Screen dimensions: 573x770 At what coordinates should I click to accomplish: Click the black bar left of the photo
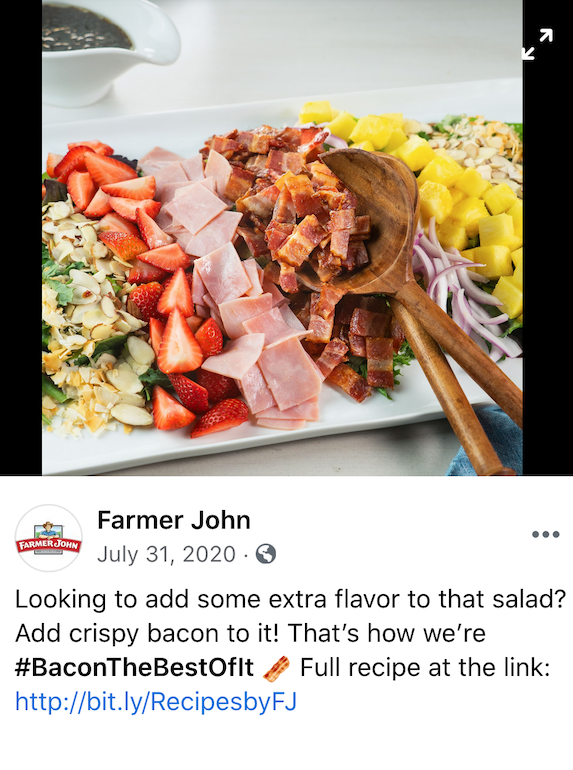(x=21, y=238)
